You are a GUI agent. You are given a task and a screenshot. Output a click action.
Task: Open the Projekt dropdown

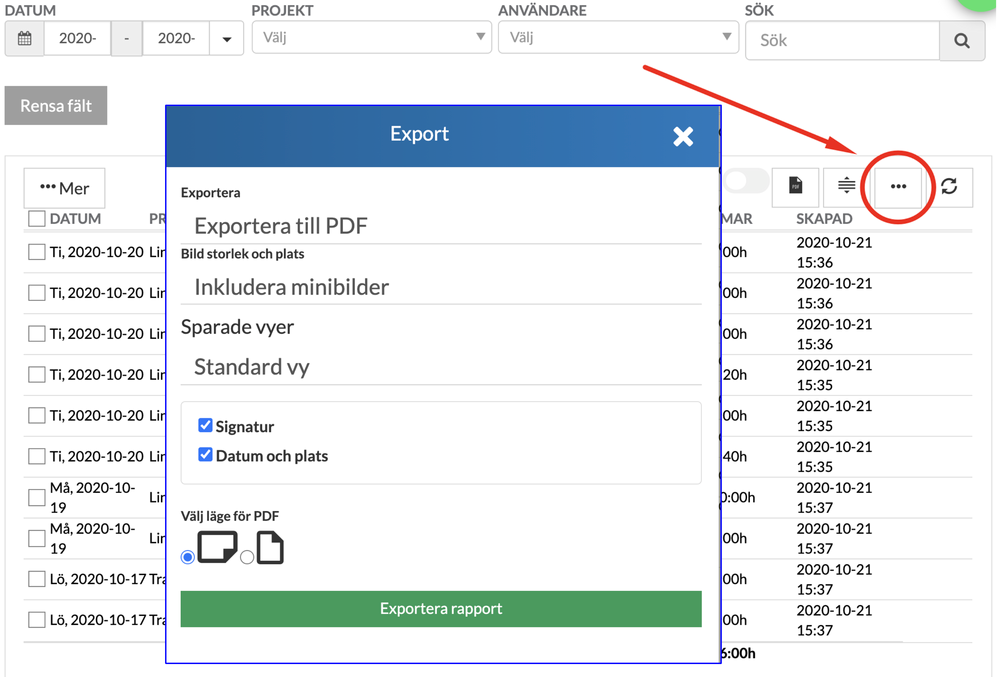(x=371, y=38)
